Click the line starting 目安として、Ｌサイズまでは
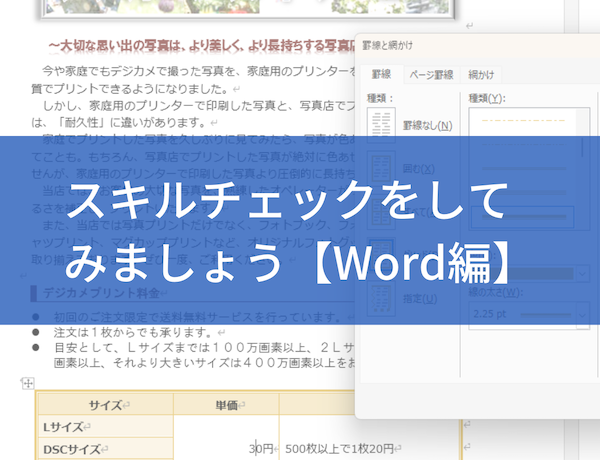Screen dimensions: 600x460 point(204,348)
